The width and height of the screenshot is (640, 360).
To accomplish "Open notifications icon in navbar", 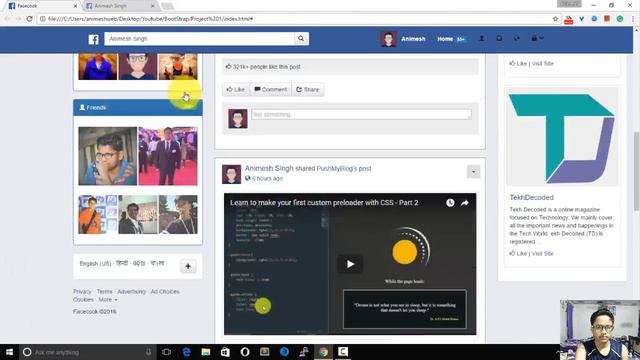I will pos(517,38).
